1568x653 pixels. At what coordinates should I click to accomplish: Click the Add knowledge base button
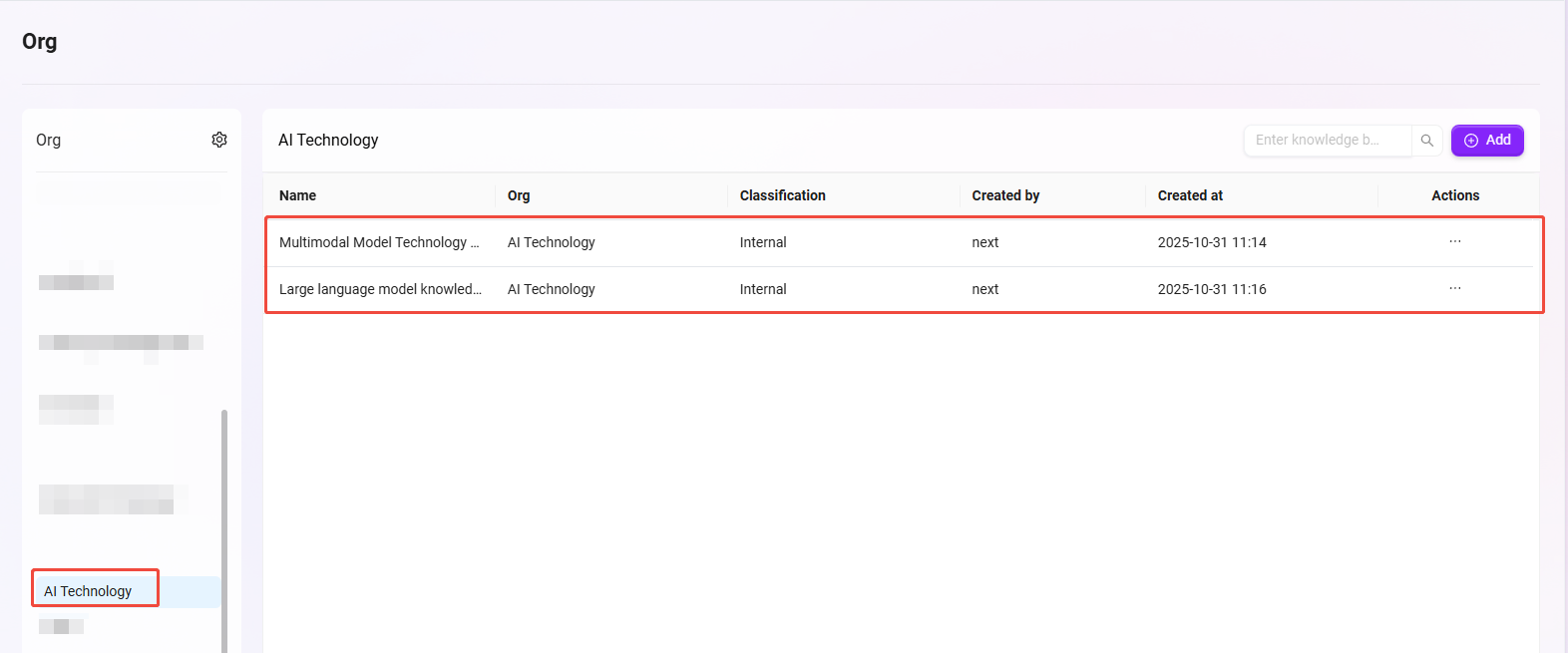click(x=1486, y=141)
